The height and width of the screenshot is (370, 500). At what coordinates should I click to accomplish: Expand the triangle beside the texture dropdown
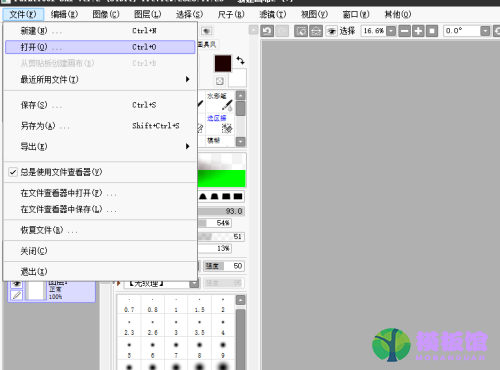click(118, 283)
